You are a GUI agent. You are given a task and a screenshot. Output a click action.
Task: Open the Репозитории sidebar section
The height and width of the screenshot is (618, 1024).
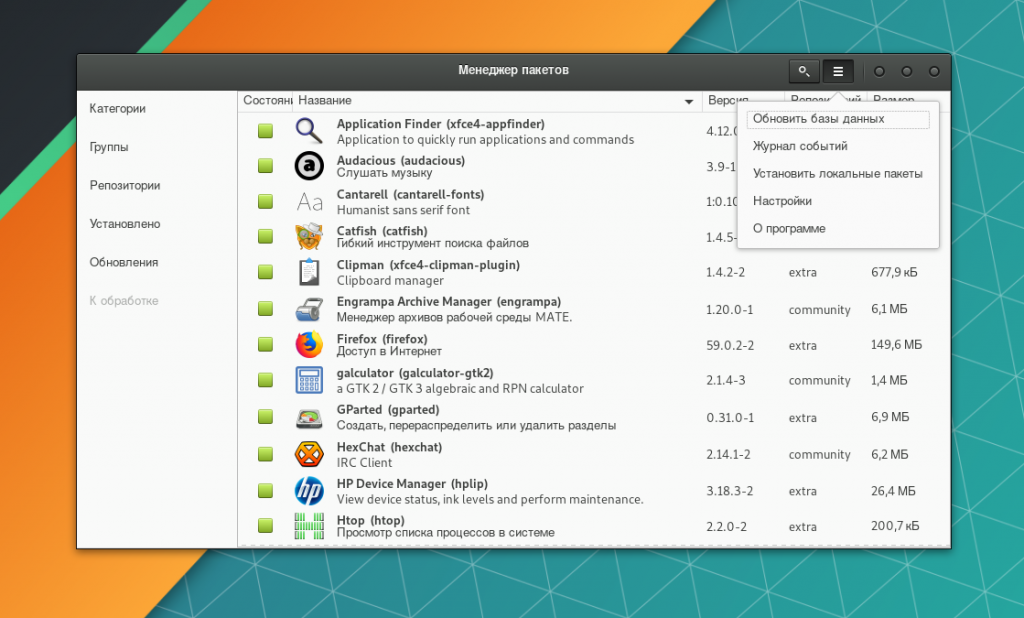point(125,186)
